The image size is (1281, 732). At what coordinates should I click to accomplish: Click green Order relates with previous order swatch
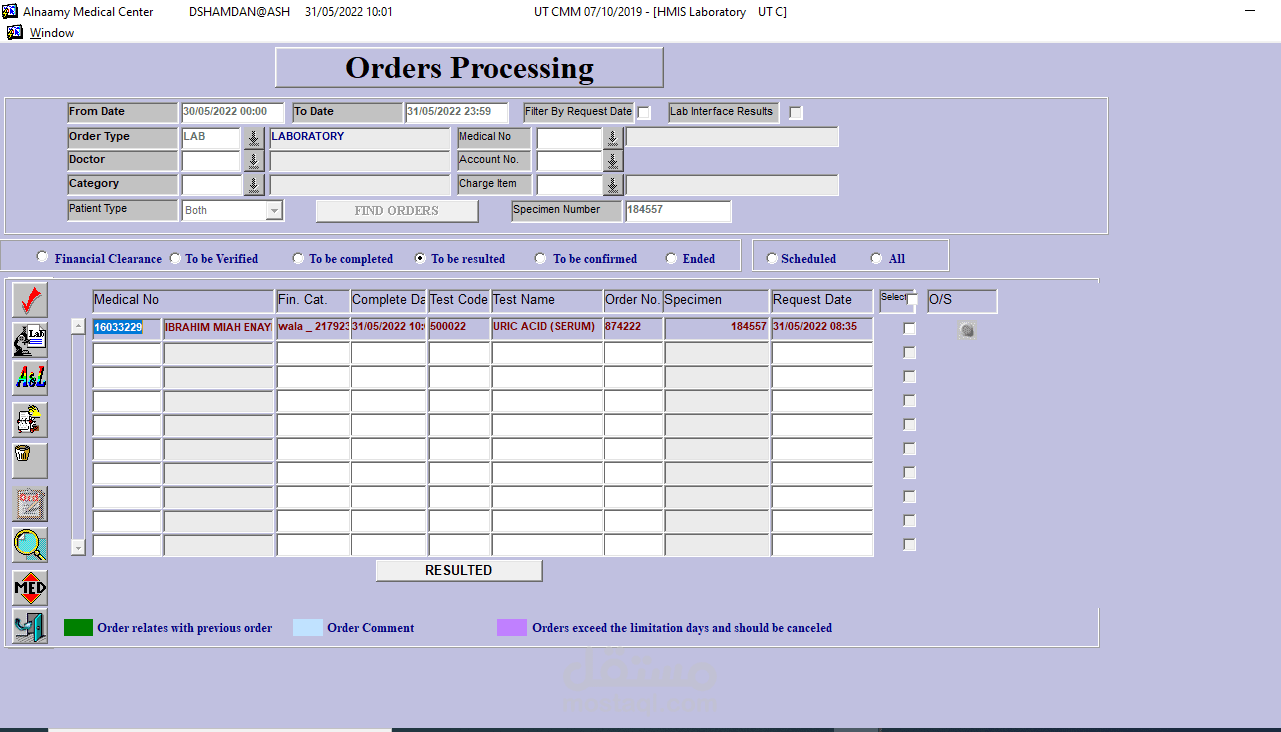point(78,628)
